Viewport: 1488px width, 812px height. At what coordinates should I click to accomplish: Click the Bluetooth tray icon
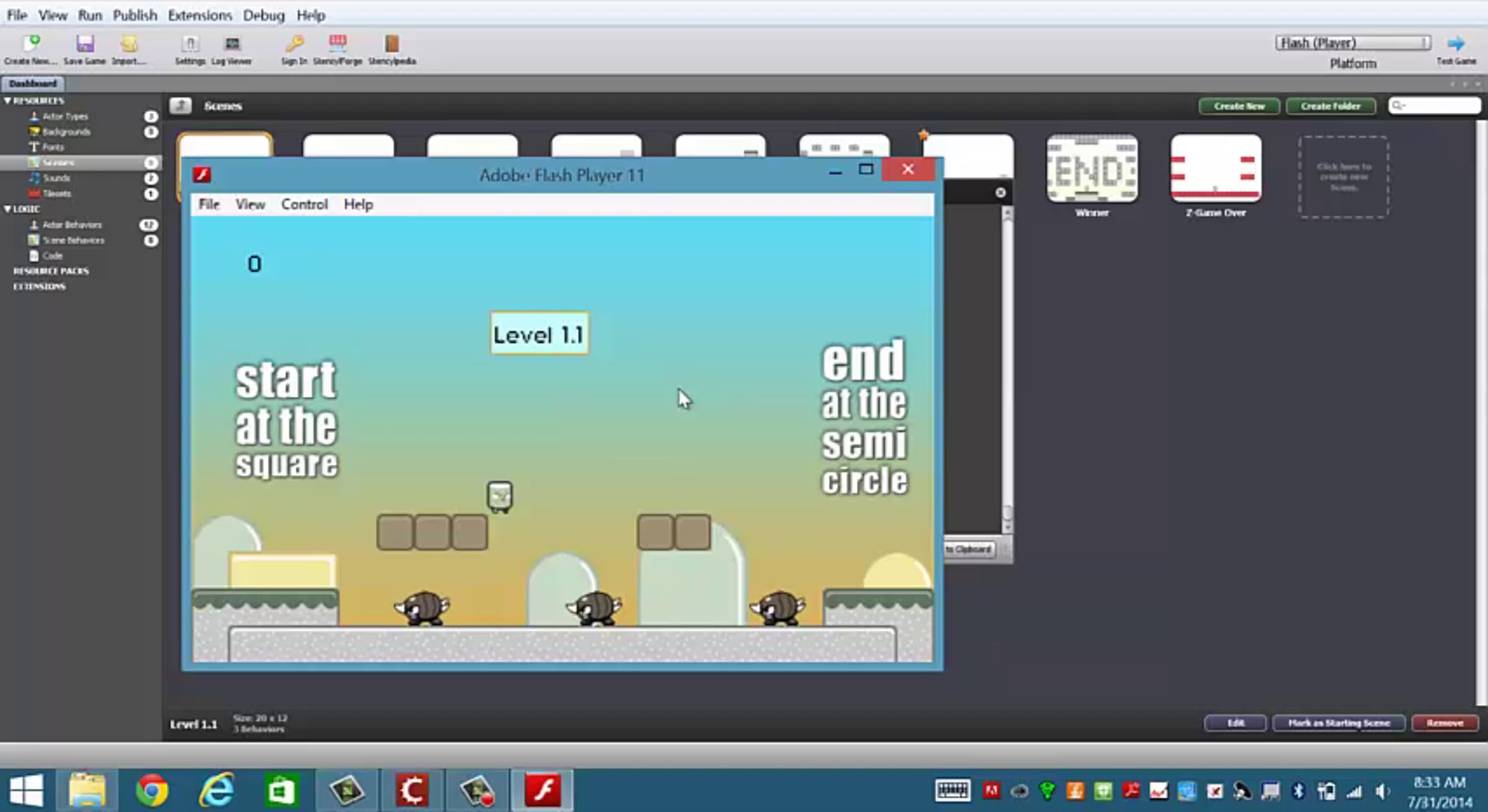[x=1298, y=791]
